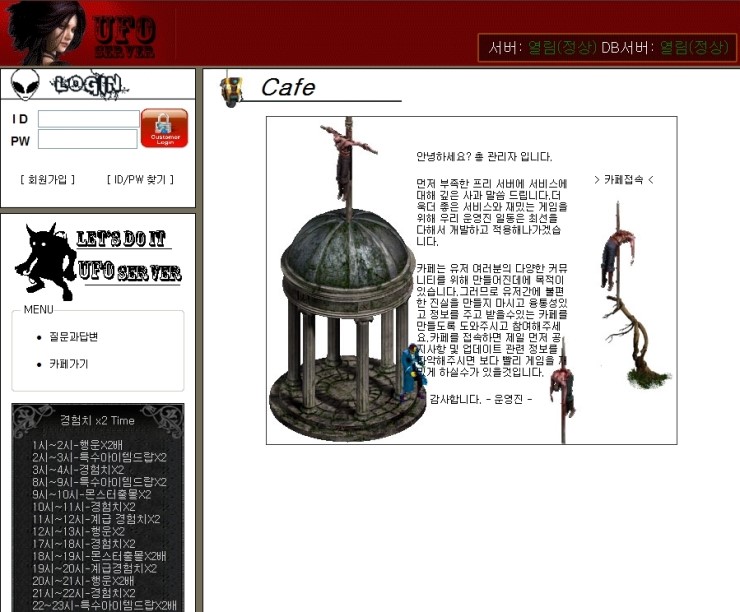Click the woman portrait in header
740x612 pixels.
click(x=47, y=32)
